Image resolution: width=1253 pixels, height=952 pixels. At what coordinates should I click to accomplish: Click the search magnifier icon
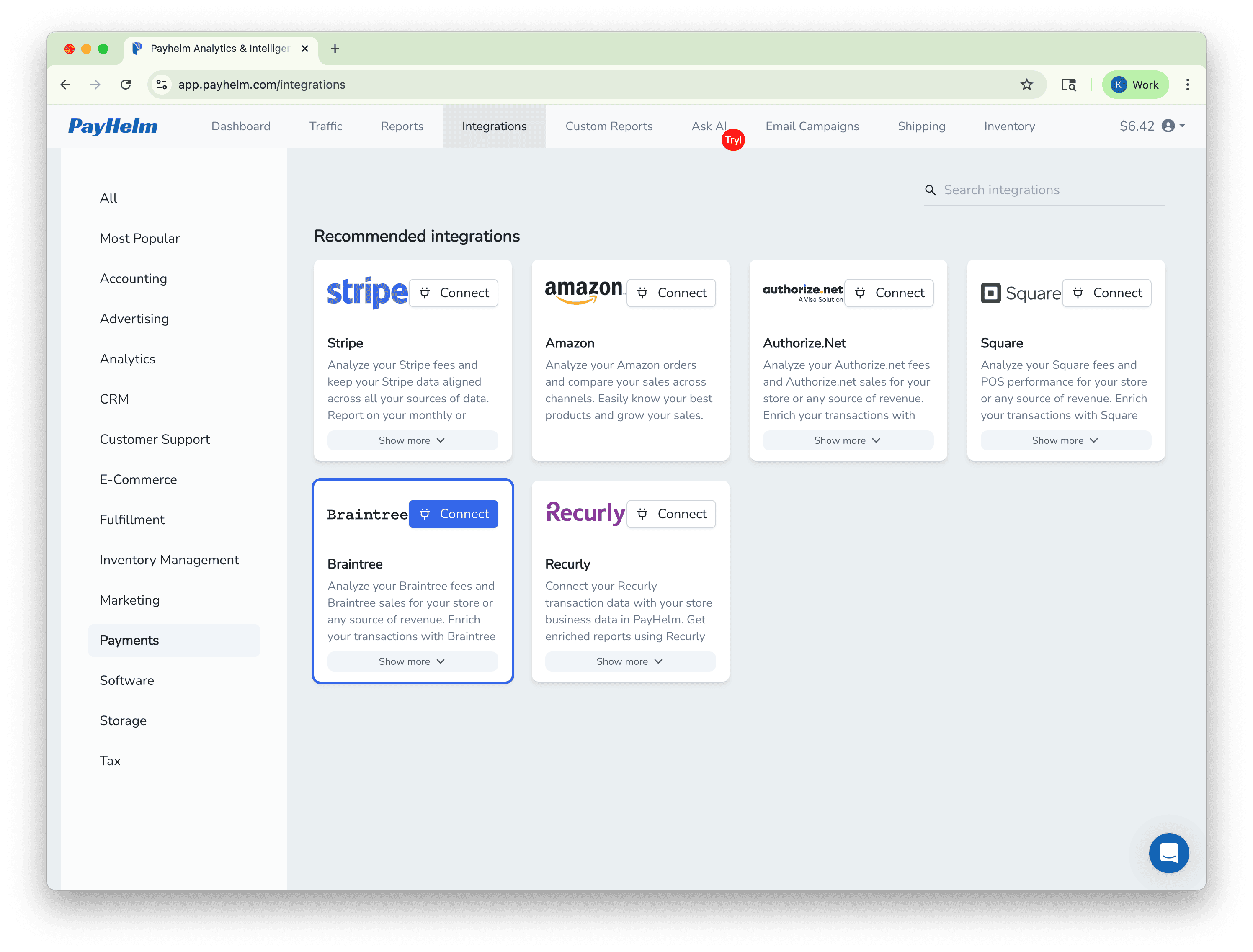click(931, 190)
